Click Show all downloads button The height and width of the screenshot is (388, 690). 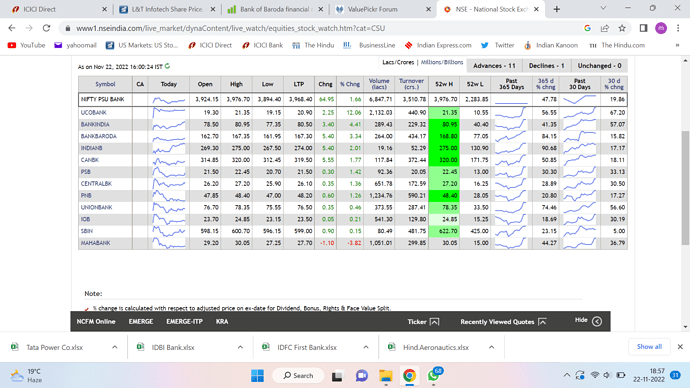649,347
